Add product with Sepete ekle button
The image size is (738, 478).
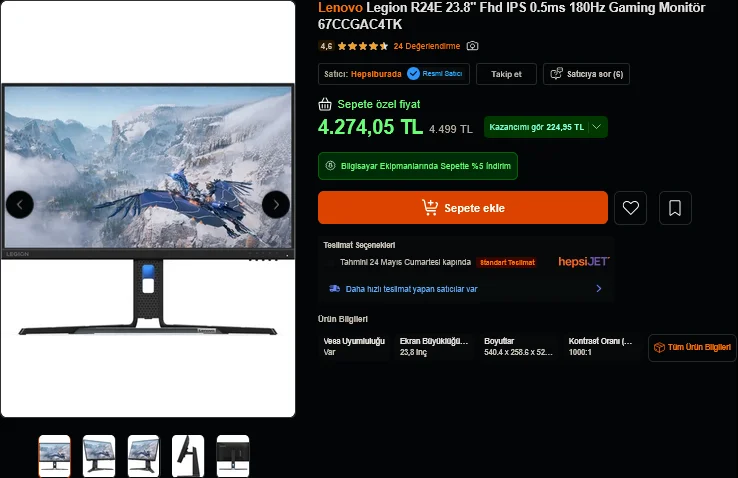point(463,207)
